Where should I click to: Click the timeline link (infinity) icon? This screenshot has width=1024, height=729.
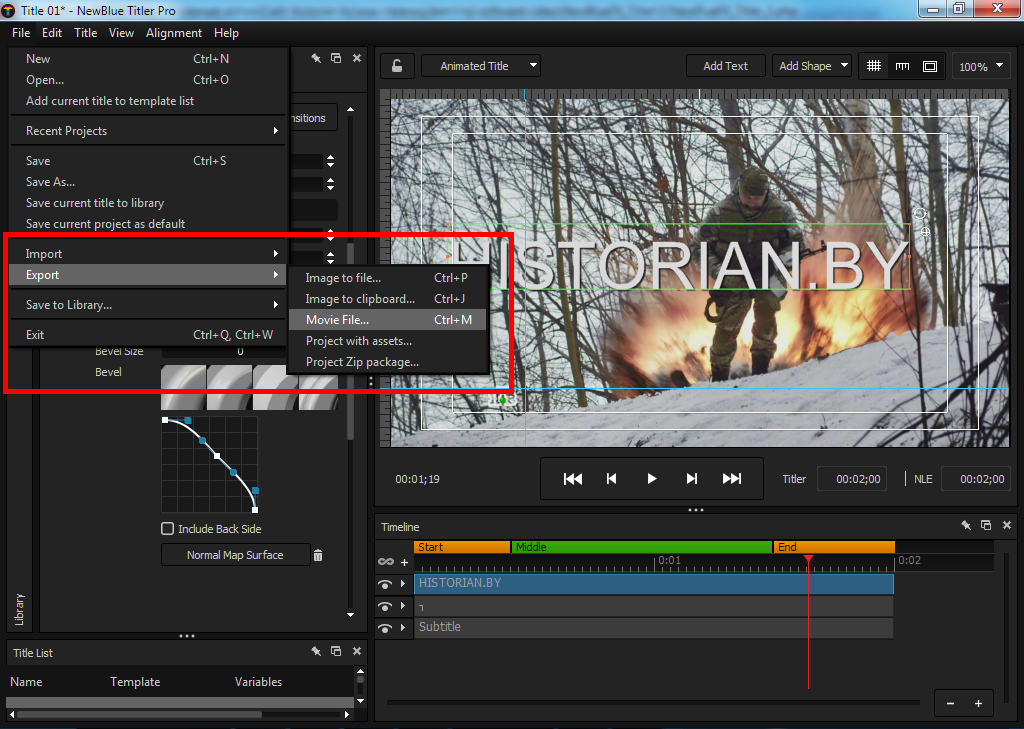pos(386,562)
